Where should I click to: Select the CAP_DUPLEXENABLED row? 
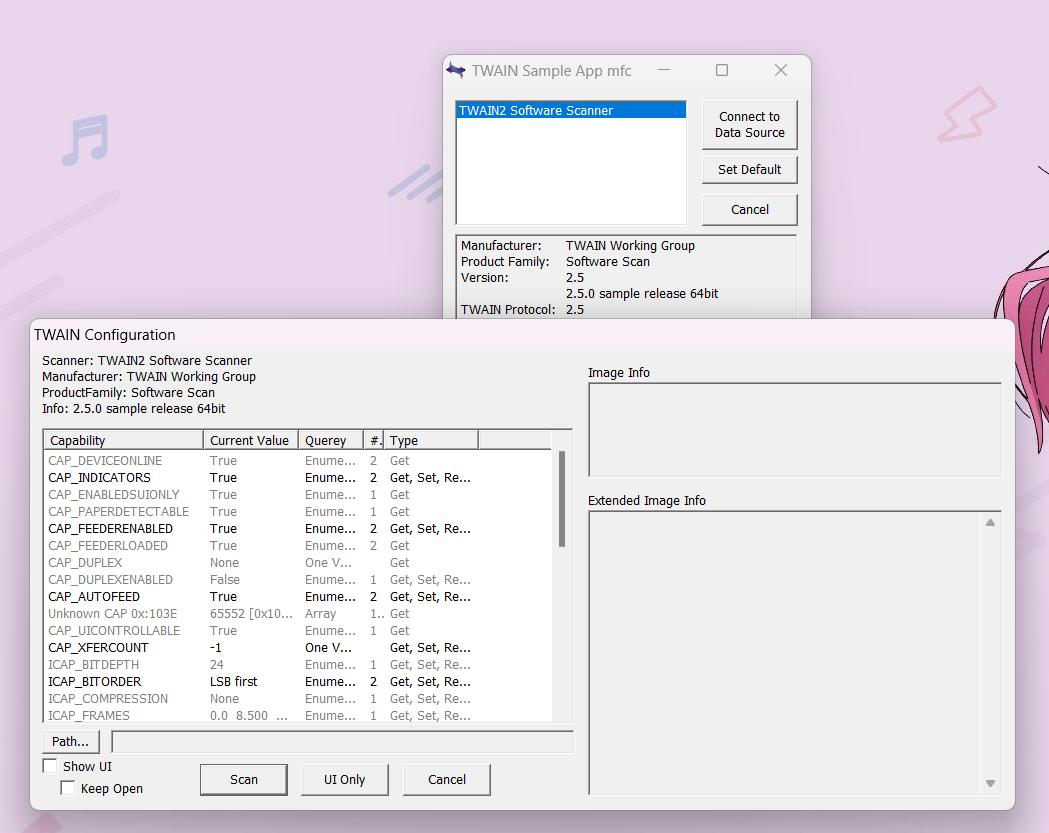tap(298, 579)
